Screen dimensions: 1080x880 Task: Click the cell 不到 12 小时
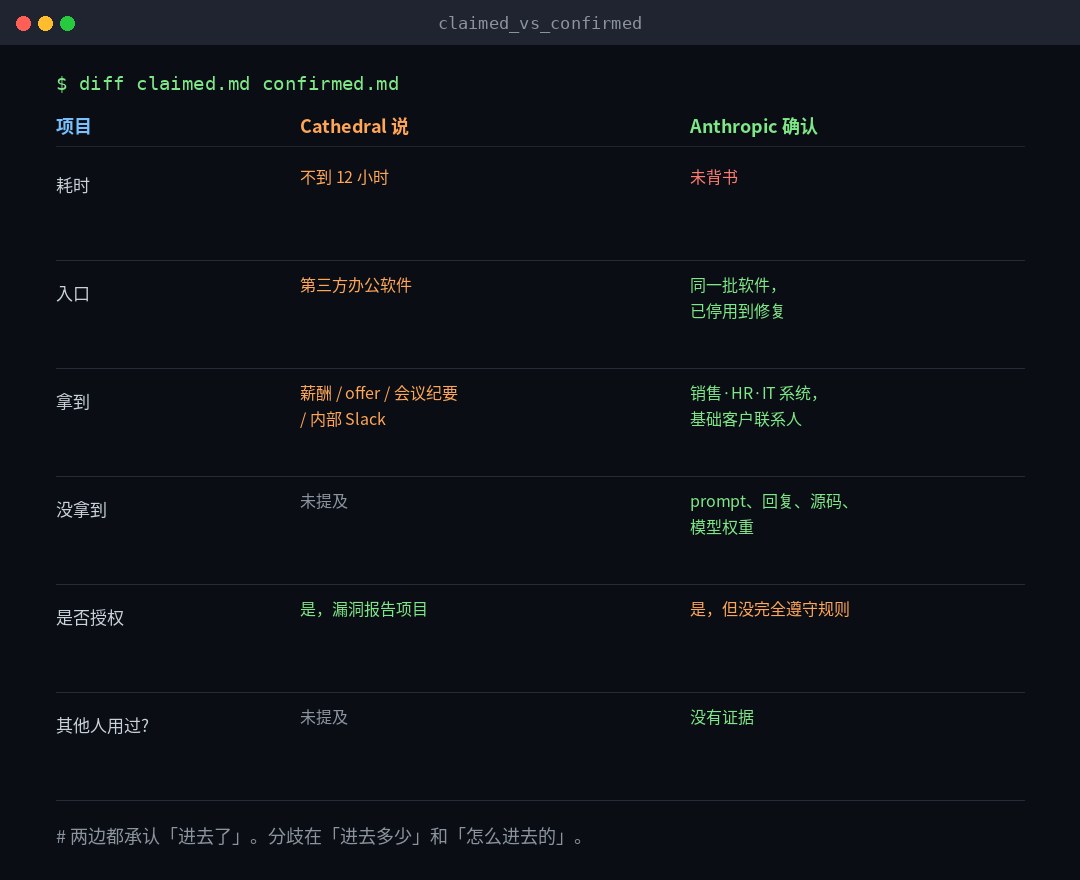[344, 177]
